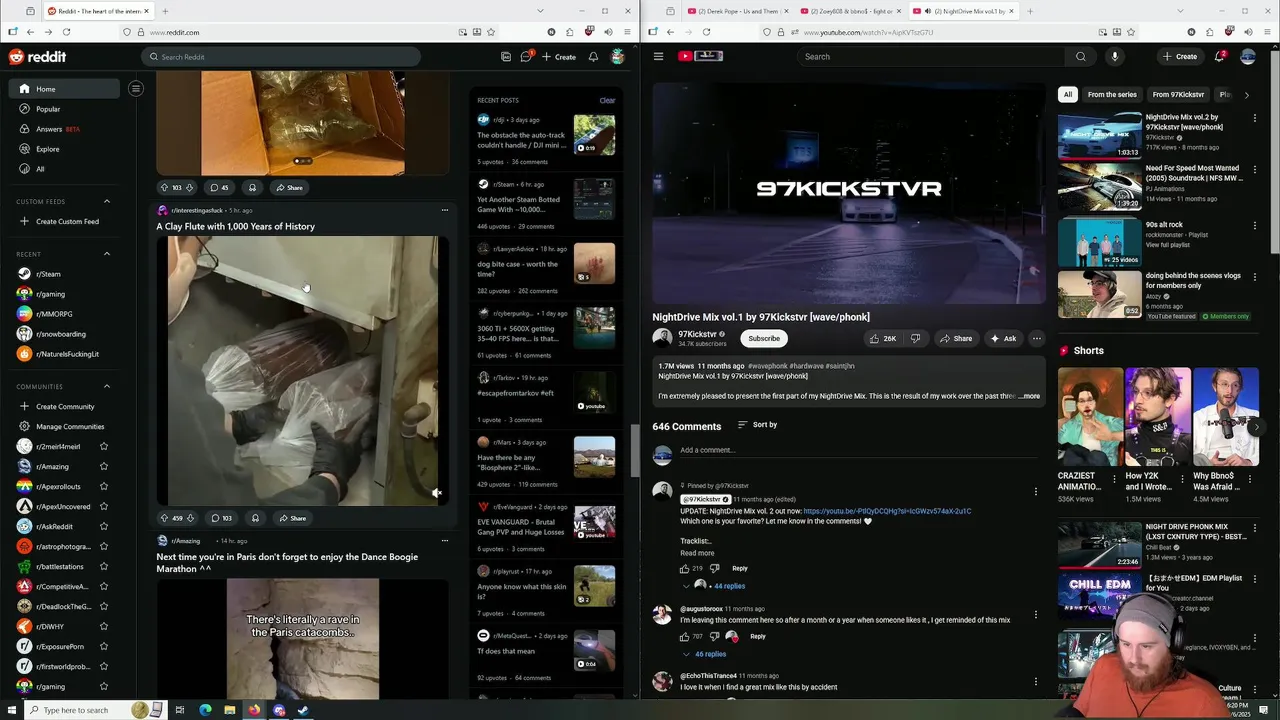Open comments on Clay Flute post (103)
The width and height of the screenshot is (1280, 720).
click(221, 518)
